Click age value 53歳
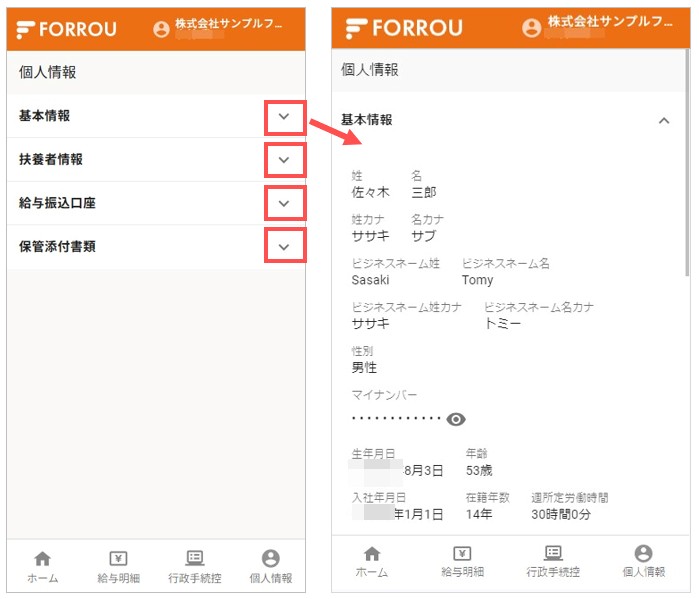Screen dimensions: 699x599 click(x=479, y=470)
